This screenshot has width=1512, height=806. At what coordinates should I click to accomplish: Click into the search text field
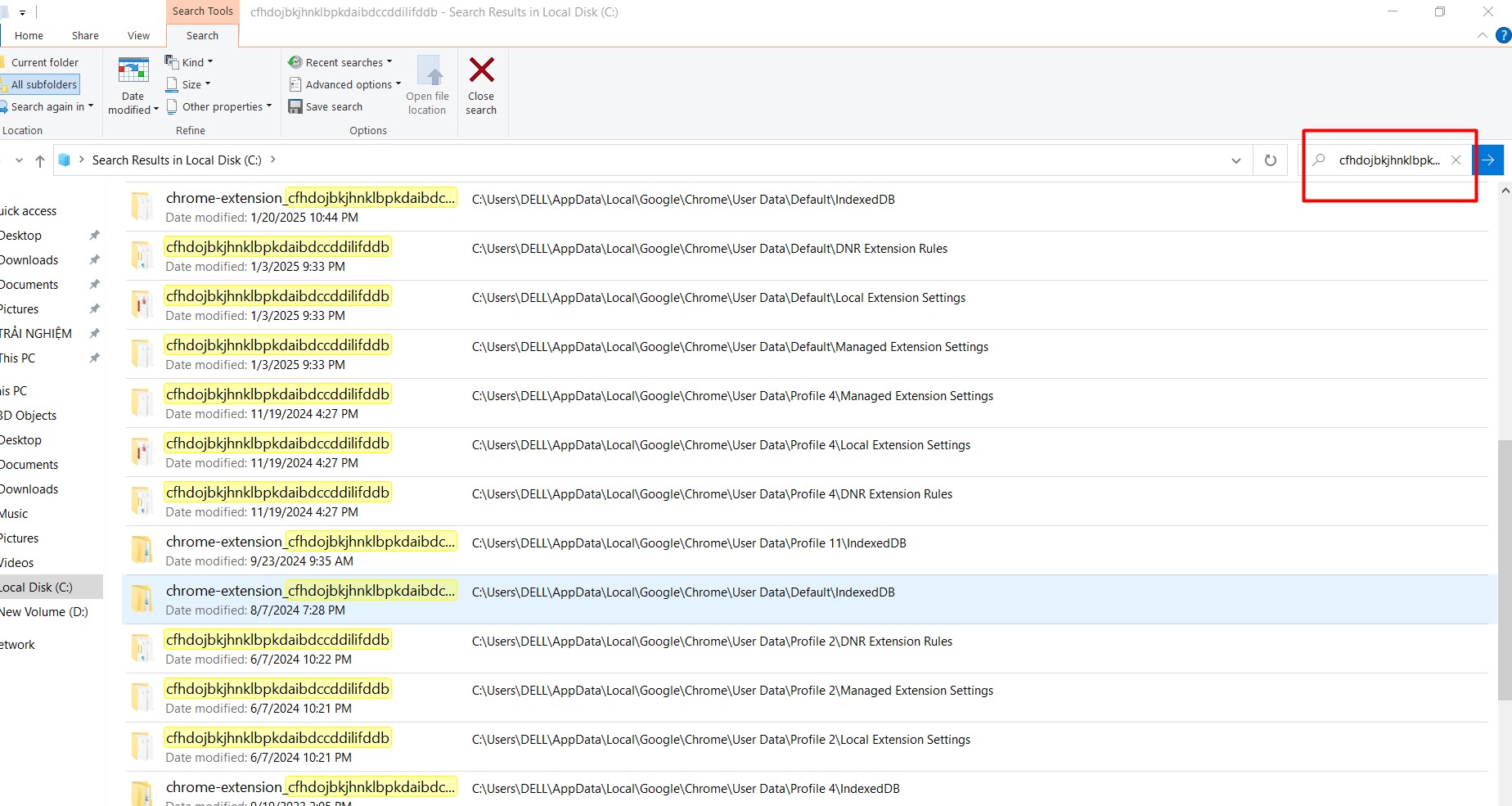(1388, 160)
